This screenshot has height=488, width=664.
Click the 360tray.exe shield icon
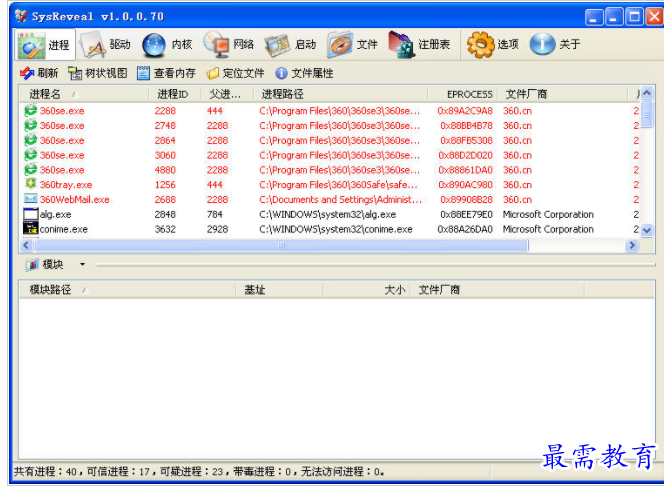tap(30, 184)
